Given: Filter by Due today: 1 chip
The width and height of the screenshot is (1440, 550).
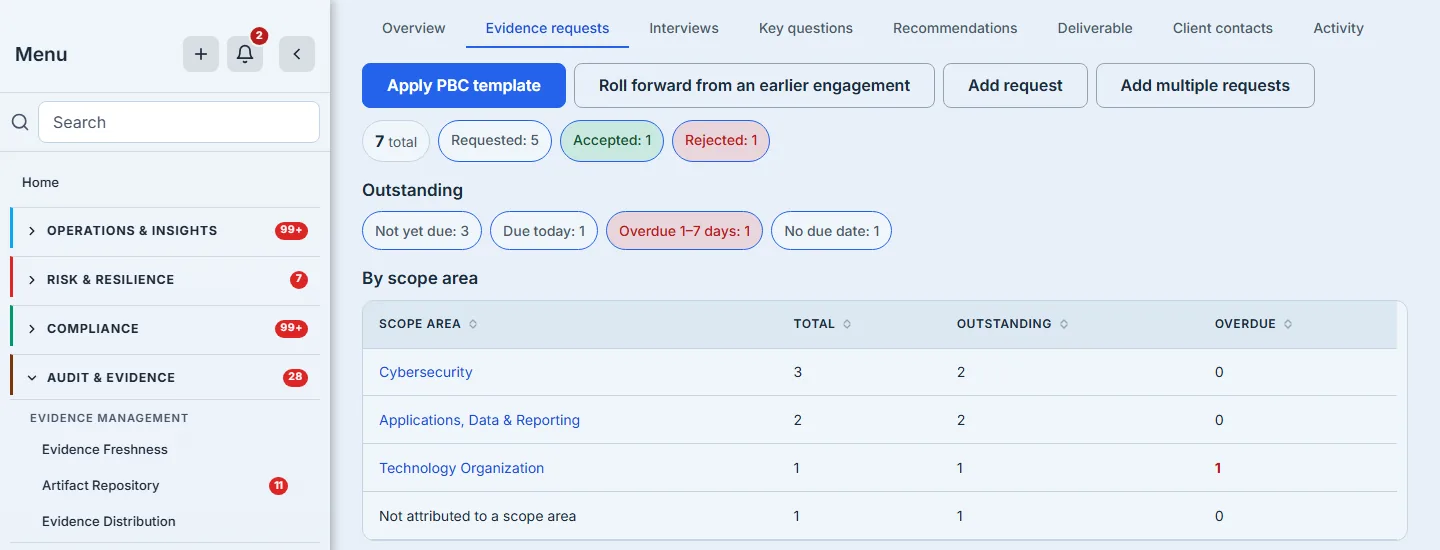Looking at the screenshot, I should 544,231.
